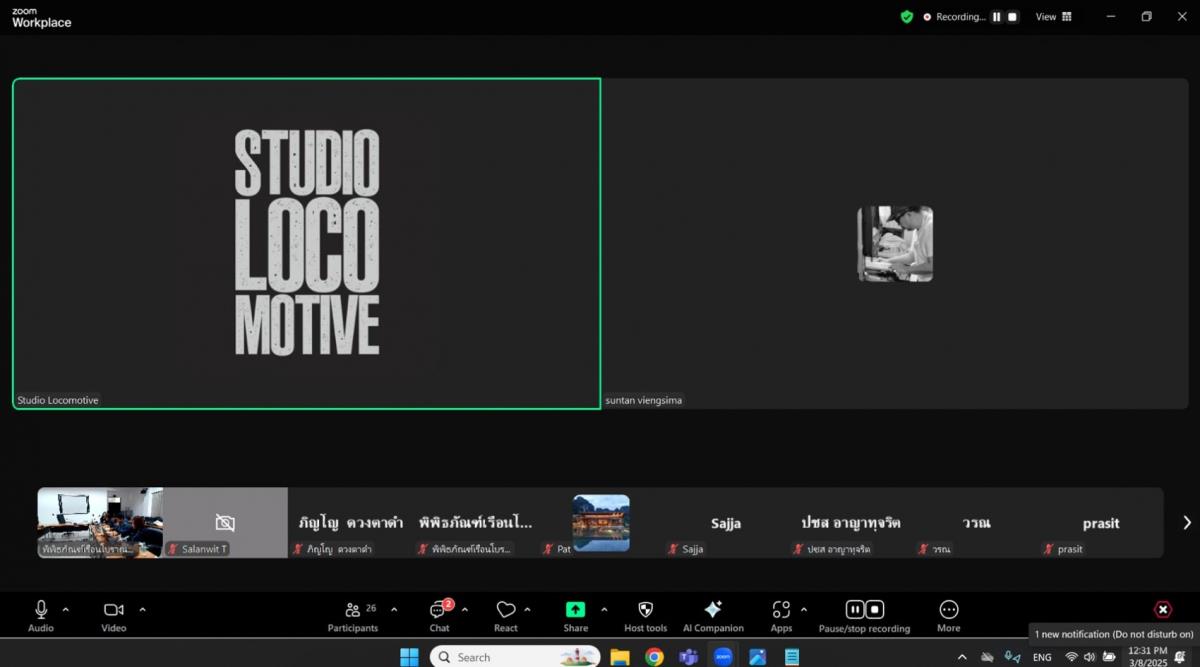Select suntan viengsima's profile picture

tap(895, 244)
